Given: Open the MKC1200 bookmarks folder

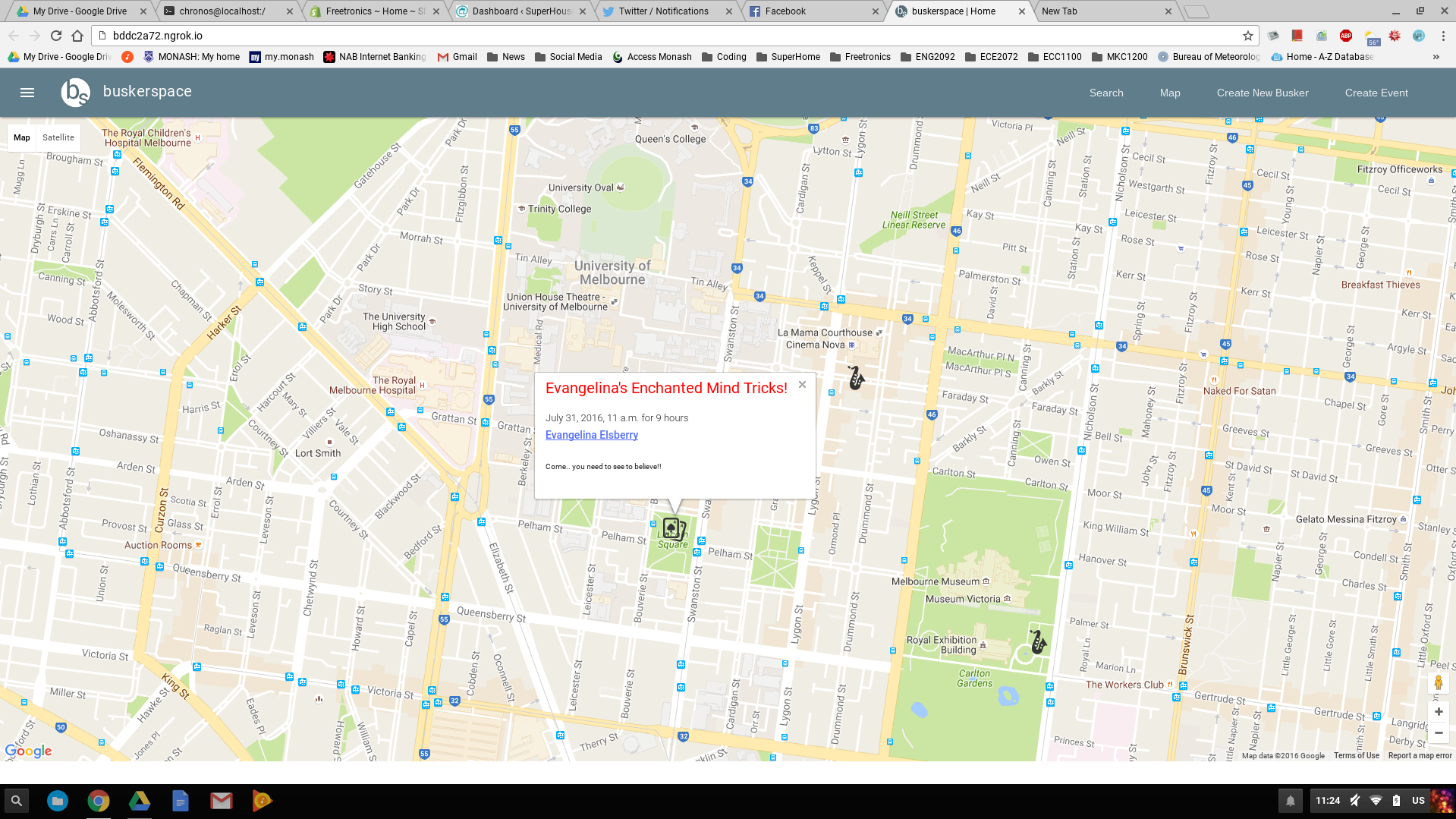Looking at the screenshot, I should [1120, 57].
